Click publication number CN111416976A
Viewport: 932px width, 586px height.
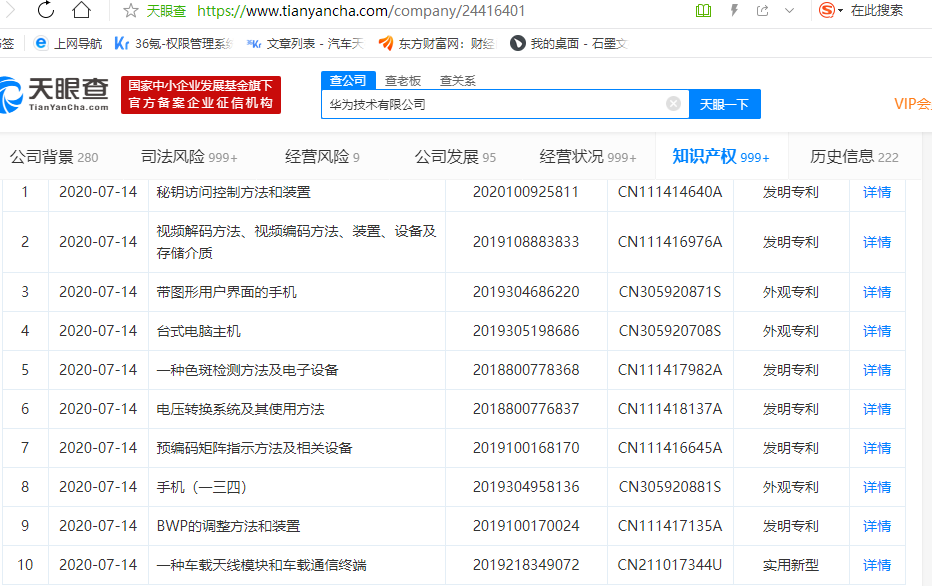(670, 242)
